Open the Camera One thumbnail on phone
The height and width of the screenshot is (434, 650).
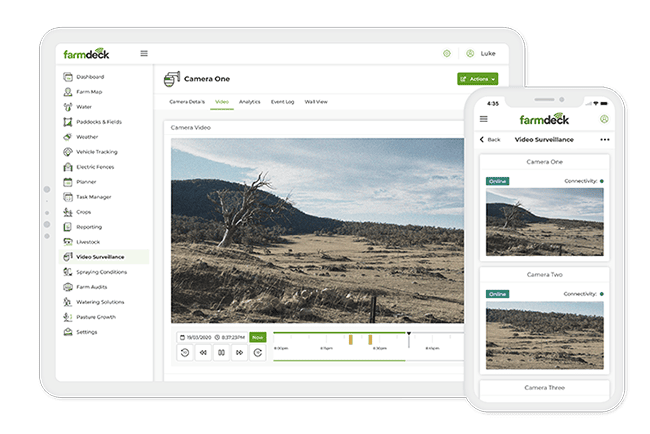(545, 222)
